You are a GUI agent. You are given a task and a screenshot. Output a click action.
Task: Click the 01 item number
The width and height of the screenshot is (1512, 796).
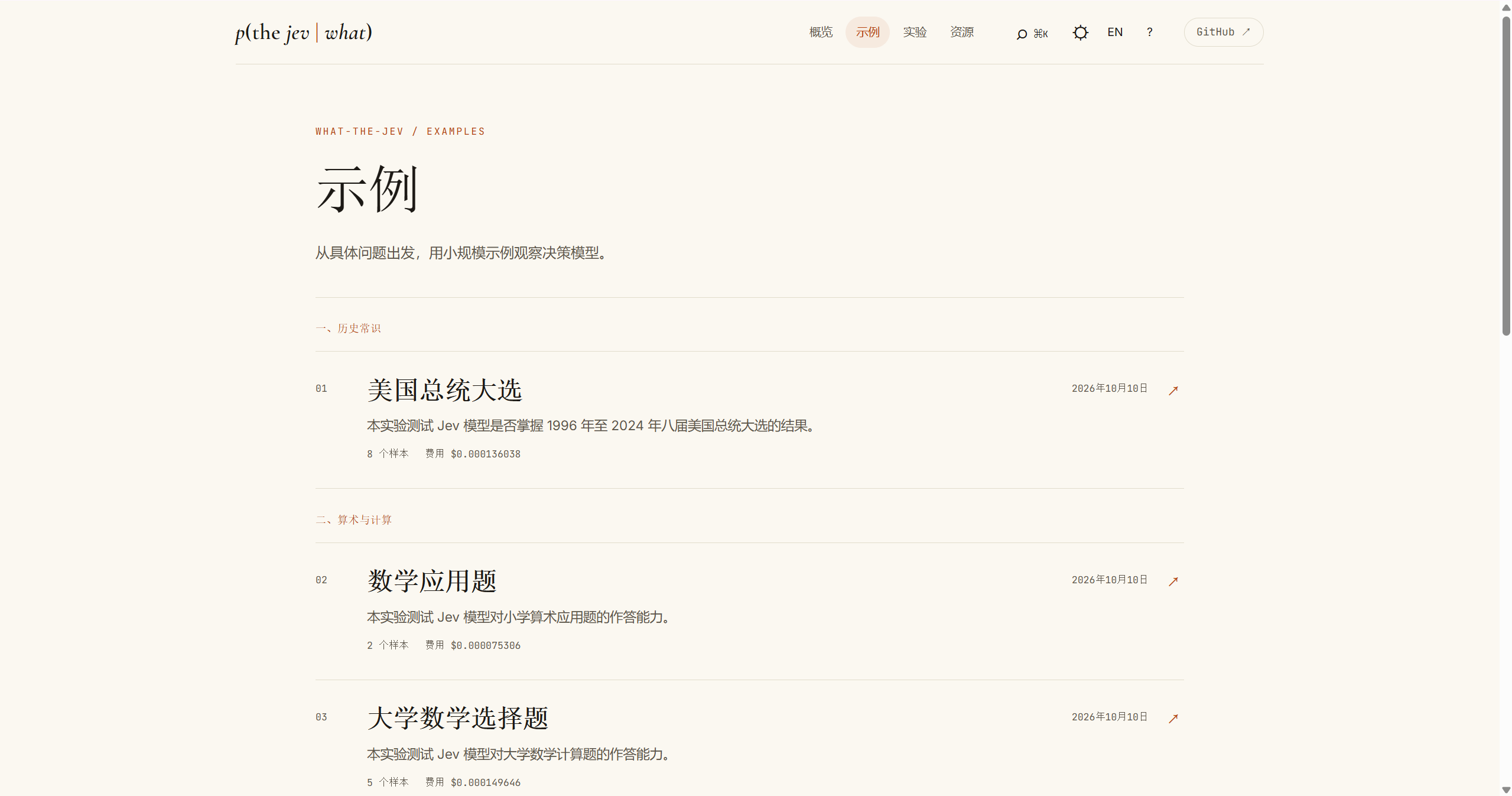click(x=321, y=388)
